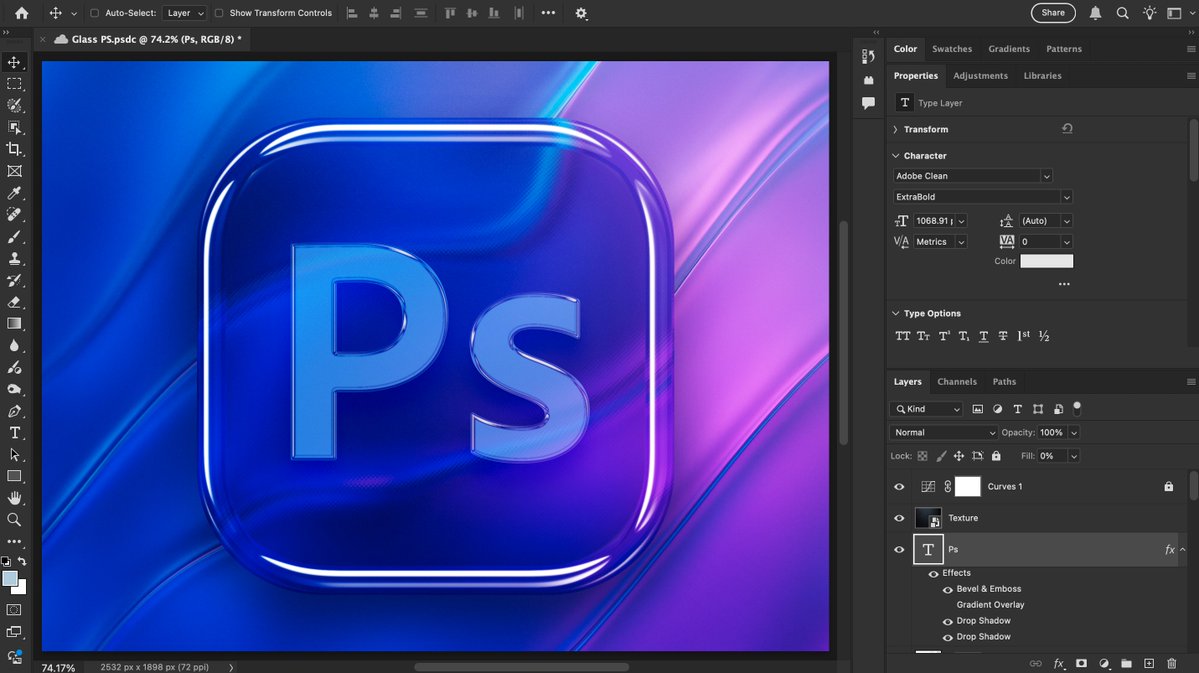Screen dimensions: 1199x673
Task: Select the Rectangle shape tool
Action: 14,476
